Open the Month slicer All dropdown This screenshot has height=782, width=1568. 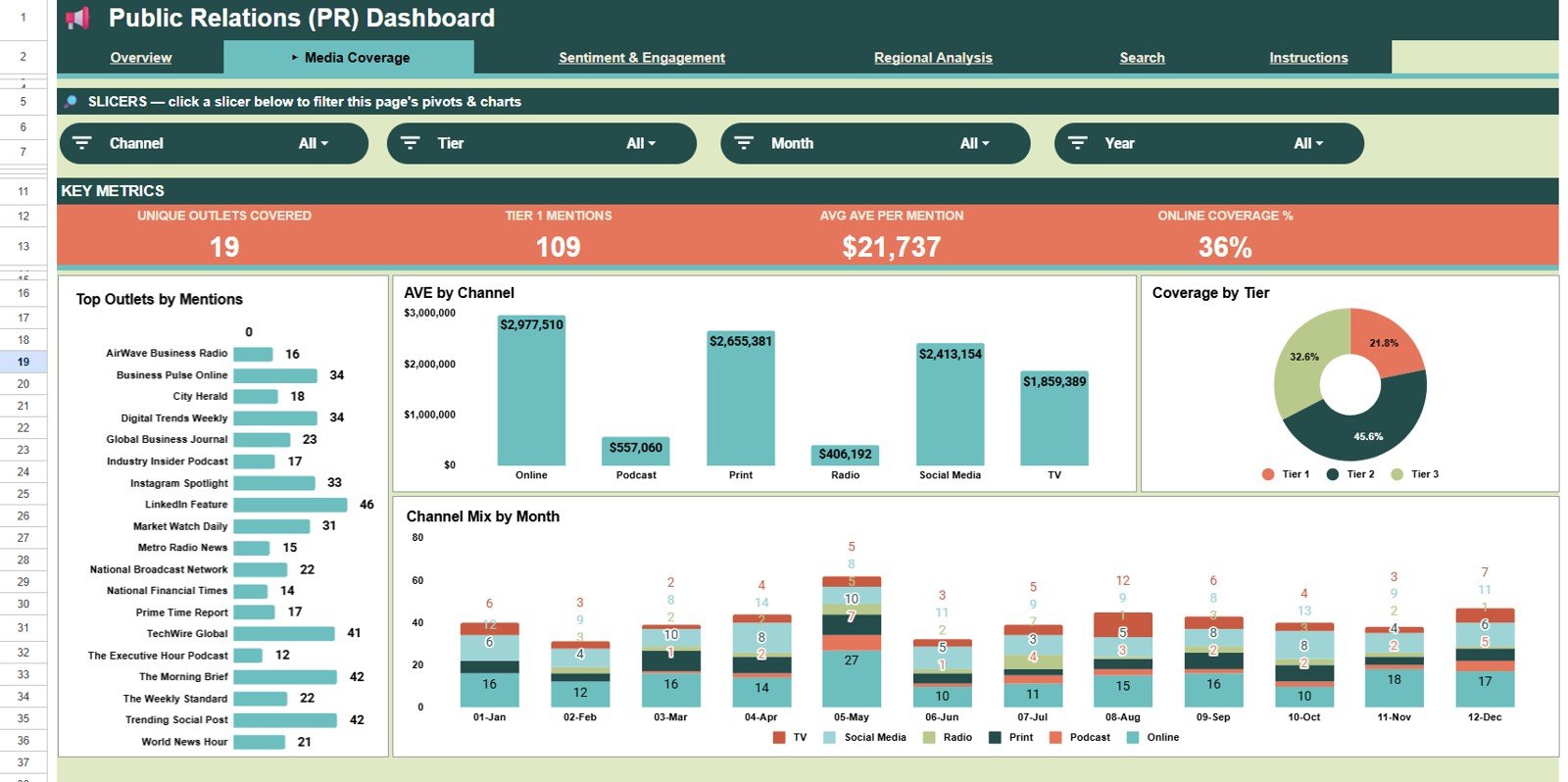tap(975, 143)
